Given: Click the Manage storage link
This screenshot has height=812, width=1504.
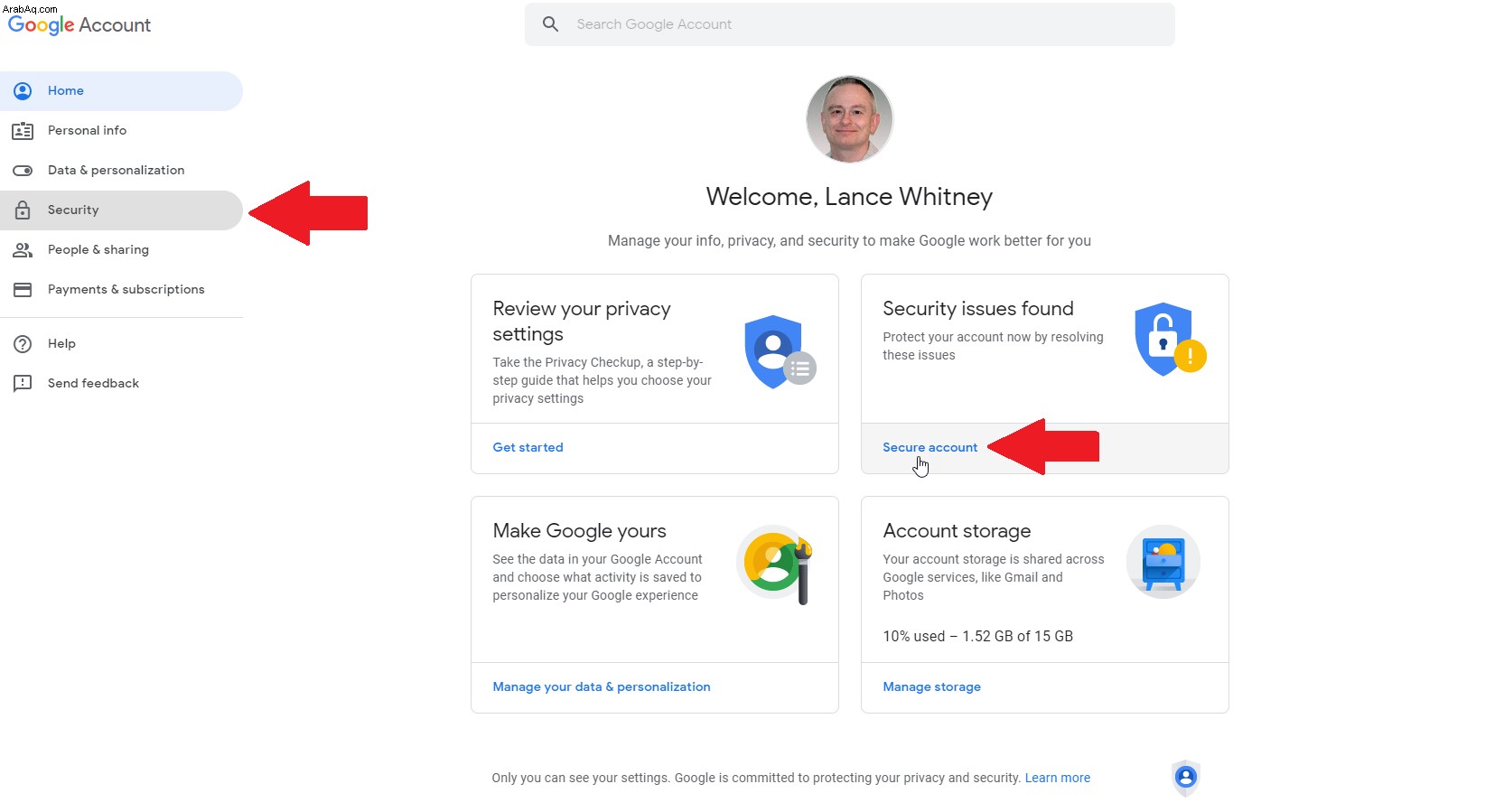Looking at the screenshot, I should [x=931, y=686].
